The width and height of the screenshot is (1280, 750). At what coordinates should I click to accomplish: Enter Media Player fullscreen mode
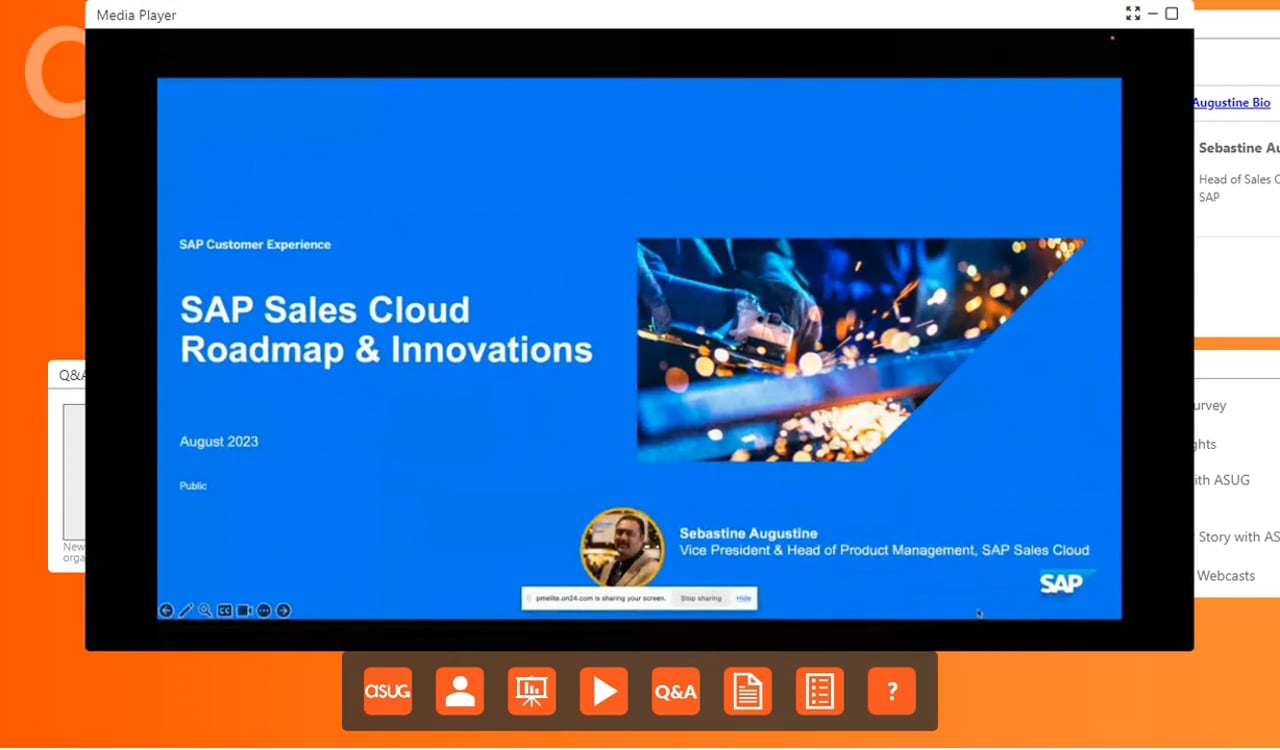click(1133, 14)
